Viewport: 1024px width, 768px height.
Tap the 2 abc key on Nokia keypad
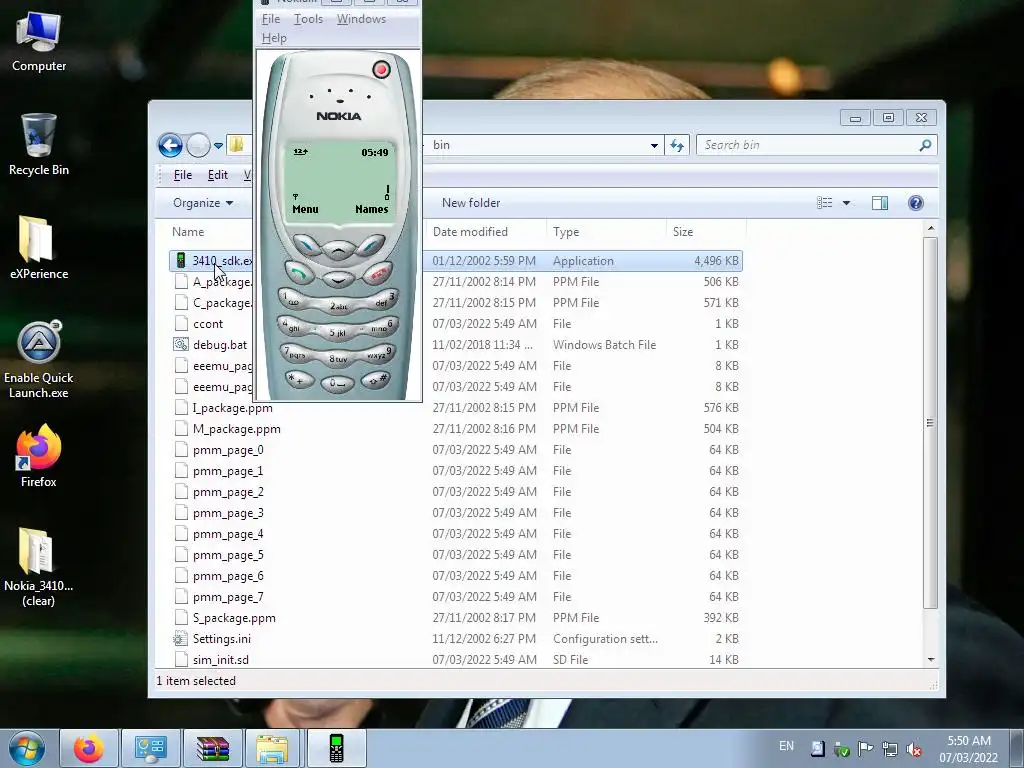click(338, 306)
